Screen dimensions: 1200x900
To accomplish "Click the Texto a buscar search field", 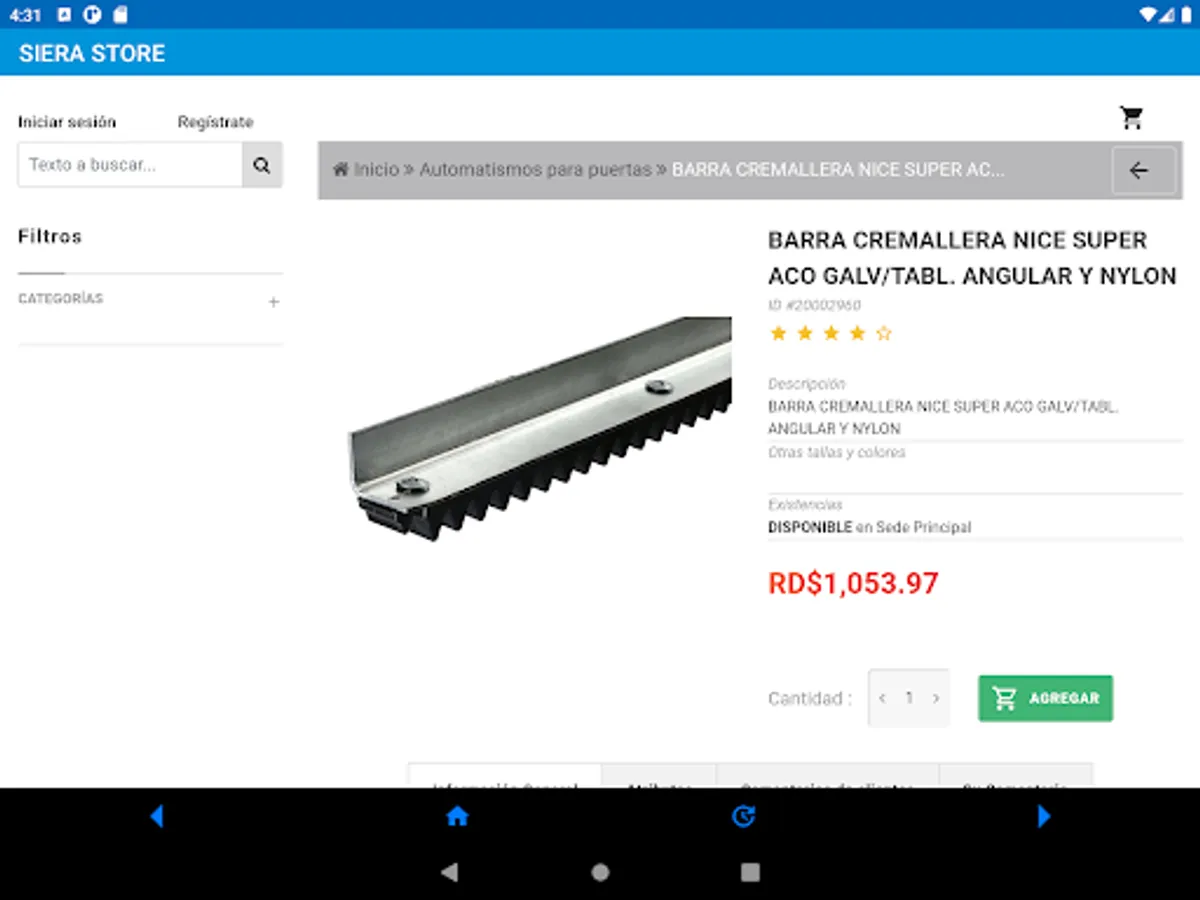I will 130,165.
